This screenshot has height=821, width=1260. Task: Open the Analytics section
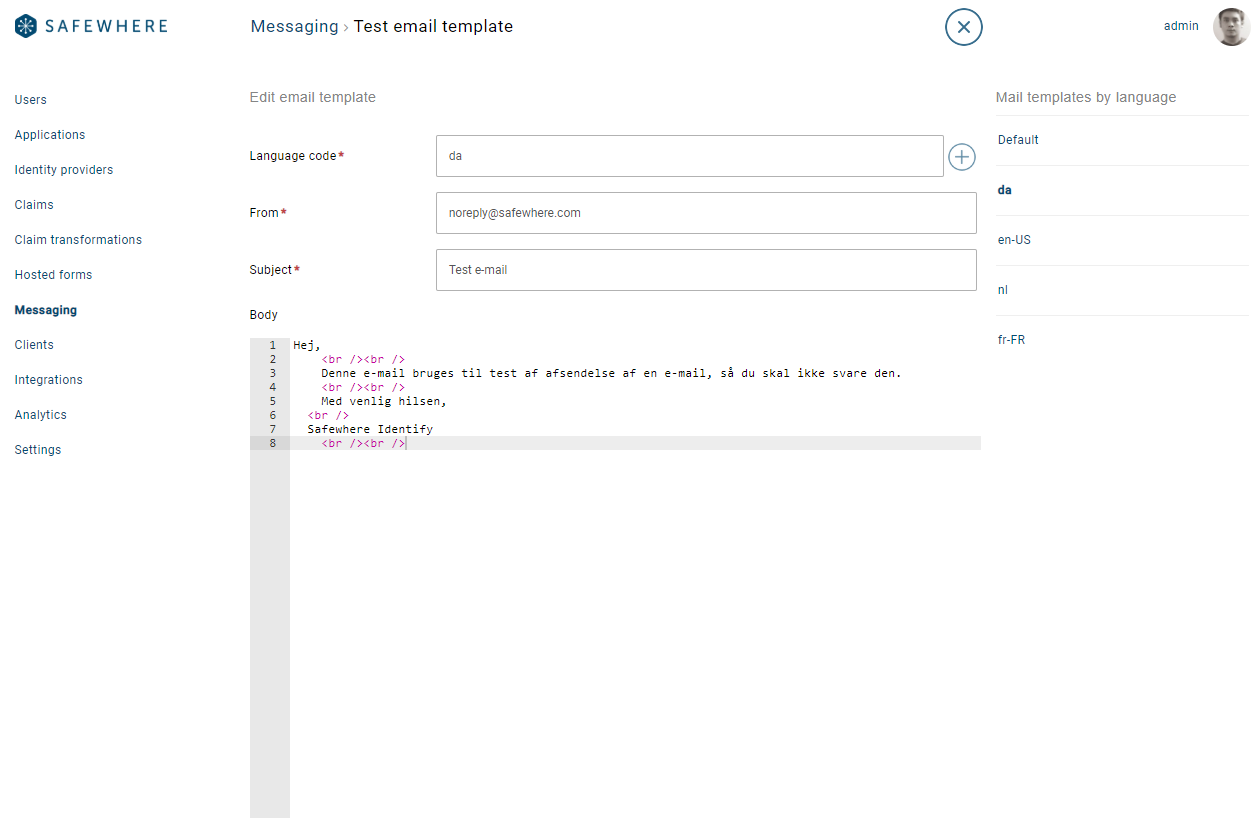(40, 414)
